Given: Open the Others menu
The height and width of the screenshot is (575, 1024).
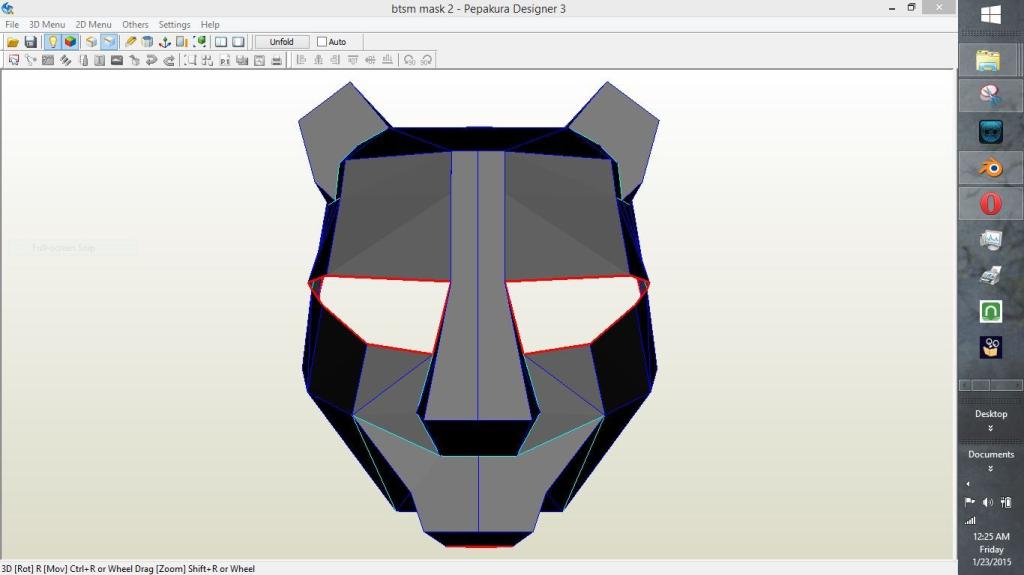Looking at the screenshot, I should pyautogui.click(x=135, y=24).
